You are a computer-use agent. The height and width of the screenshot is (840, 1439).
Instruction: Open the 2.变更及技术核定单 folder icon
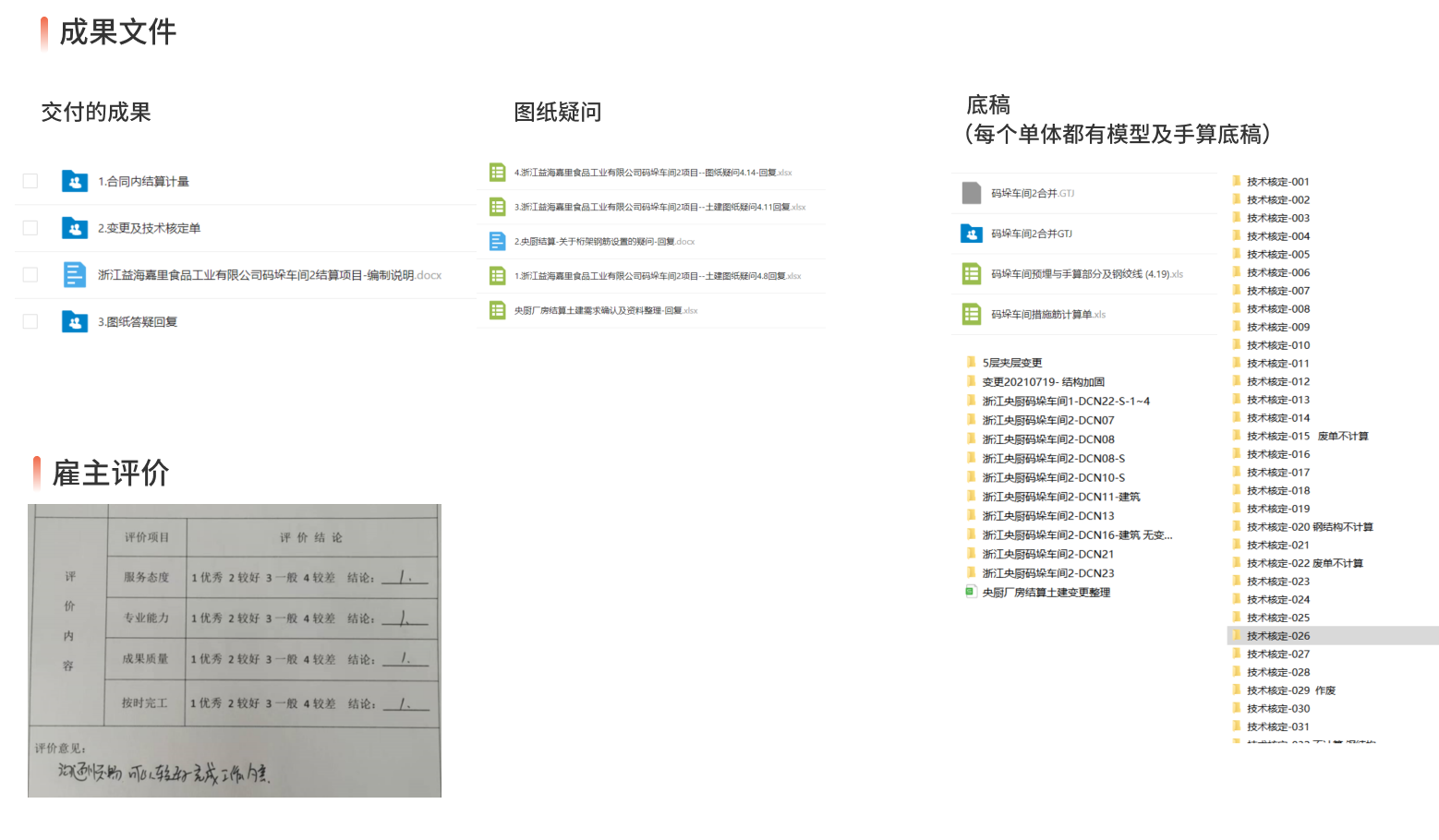click(x=74, y=228)
